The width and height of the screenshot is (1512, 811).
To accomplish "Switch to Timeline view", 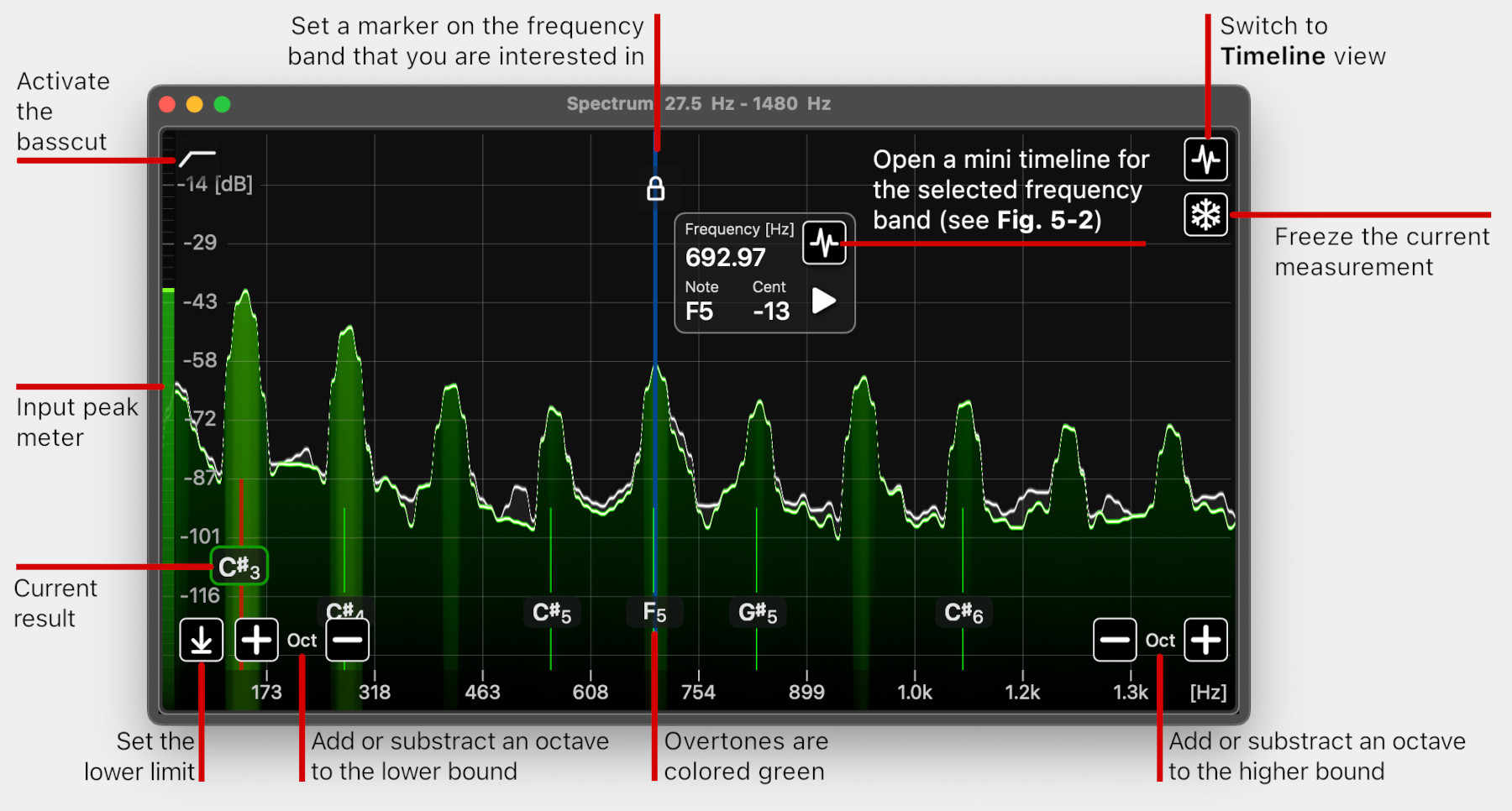I will (1205, 160).
